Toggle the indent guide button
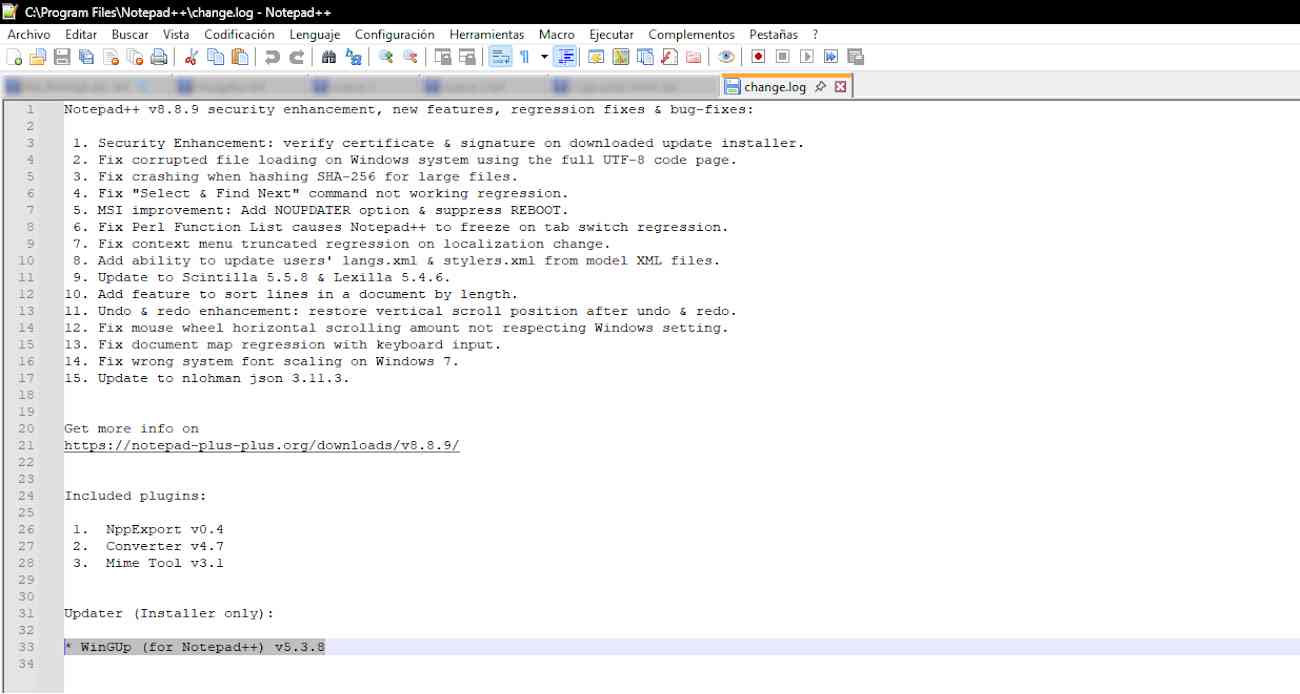 [565, 57]
